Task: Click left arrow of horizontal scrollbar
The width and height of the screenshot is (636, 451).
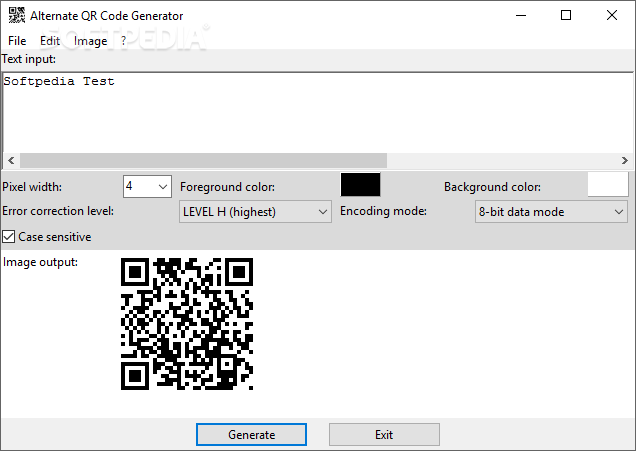Action: [11, 161]
